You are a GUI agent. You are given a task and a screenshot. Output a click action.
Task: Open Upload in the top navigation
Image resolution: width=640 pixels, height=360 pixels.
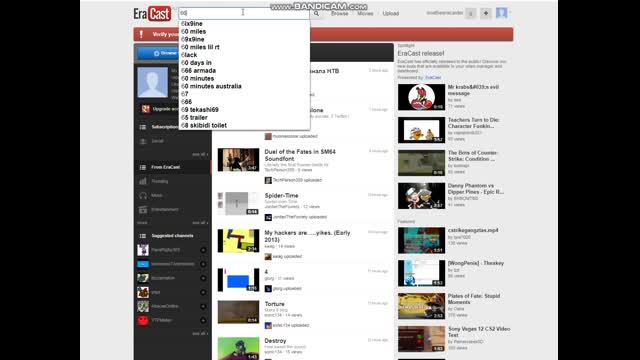[391, 13]
